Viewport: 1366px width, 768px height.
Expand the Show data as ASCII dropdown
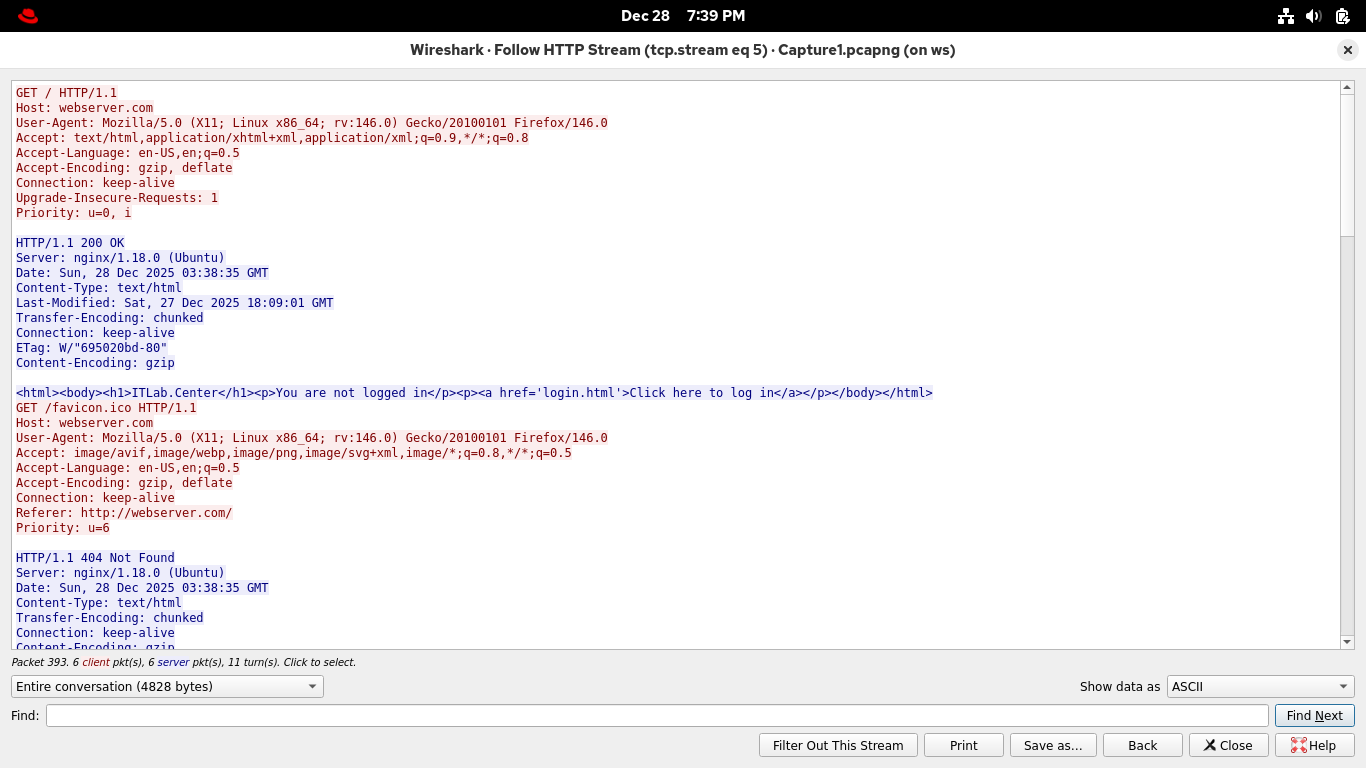[x=1260, y=687]
